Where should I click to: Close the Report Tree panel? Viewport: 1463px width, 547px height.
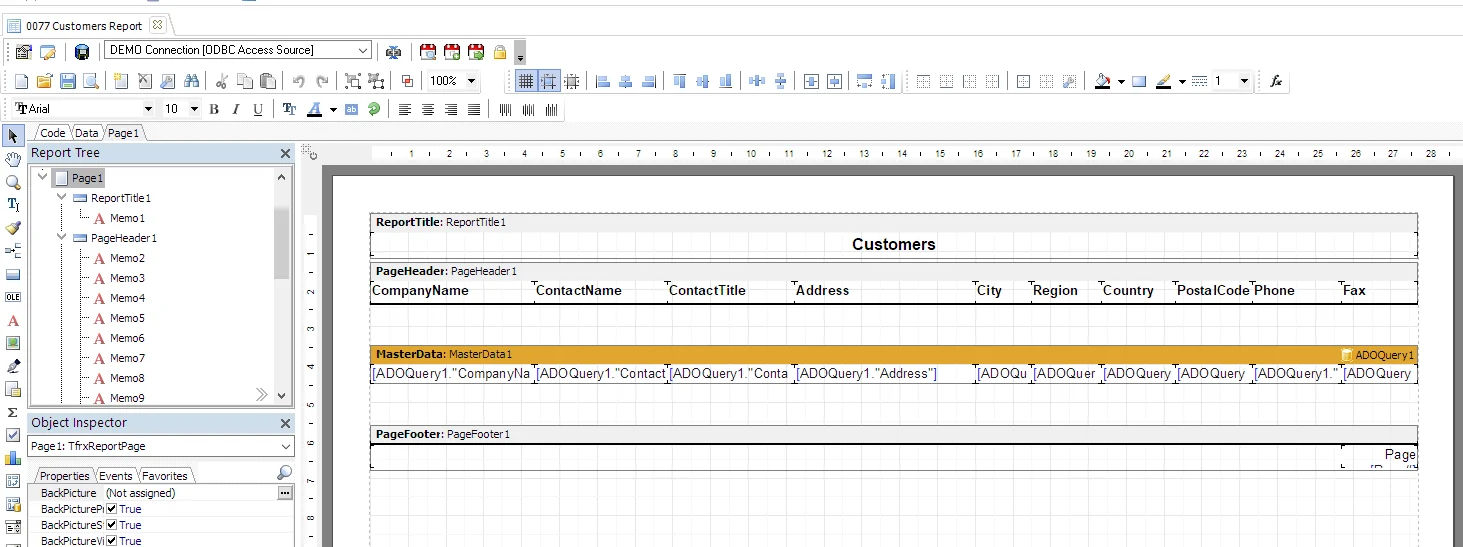tap(285, 153)
